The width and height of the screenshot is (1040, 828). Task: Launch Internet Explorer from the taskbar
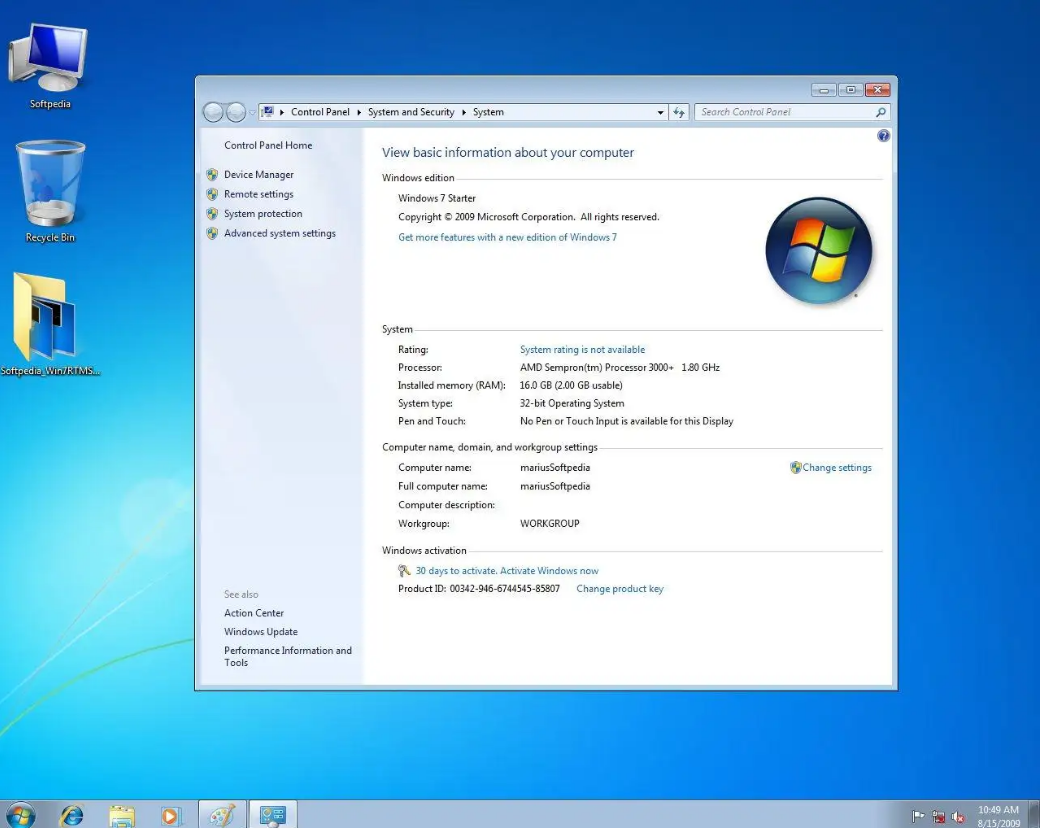click(71, 815)
